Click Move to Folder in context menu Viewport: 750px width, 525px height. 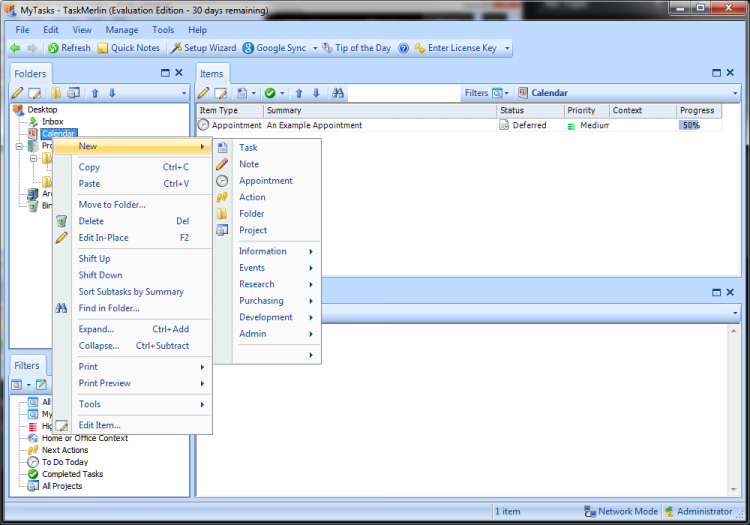(x=132, y=205)
